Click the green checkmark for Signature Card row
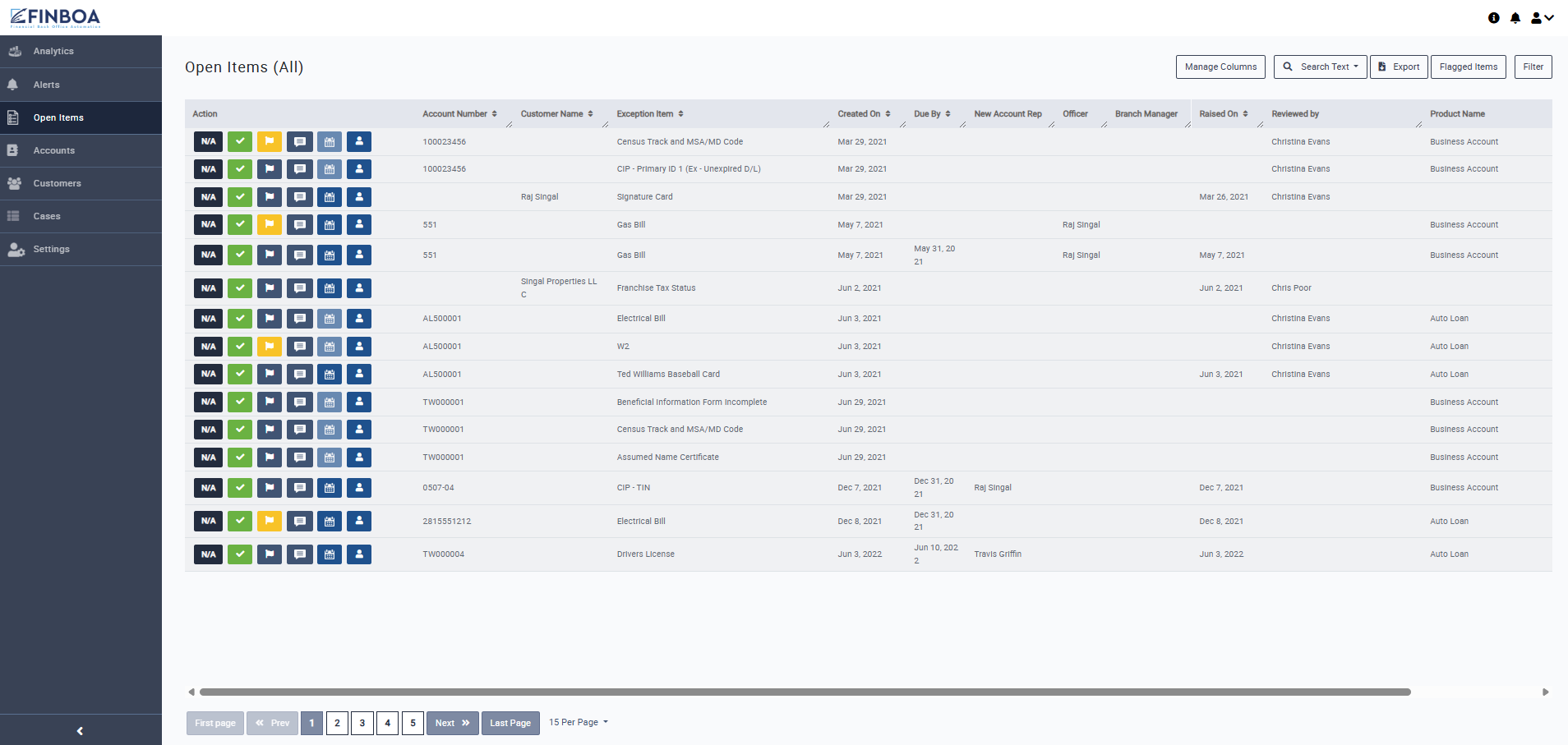1568x745 pixels. click(240, 197)
